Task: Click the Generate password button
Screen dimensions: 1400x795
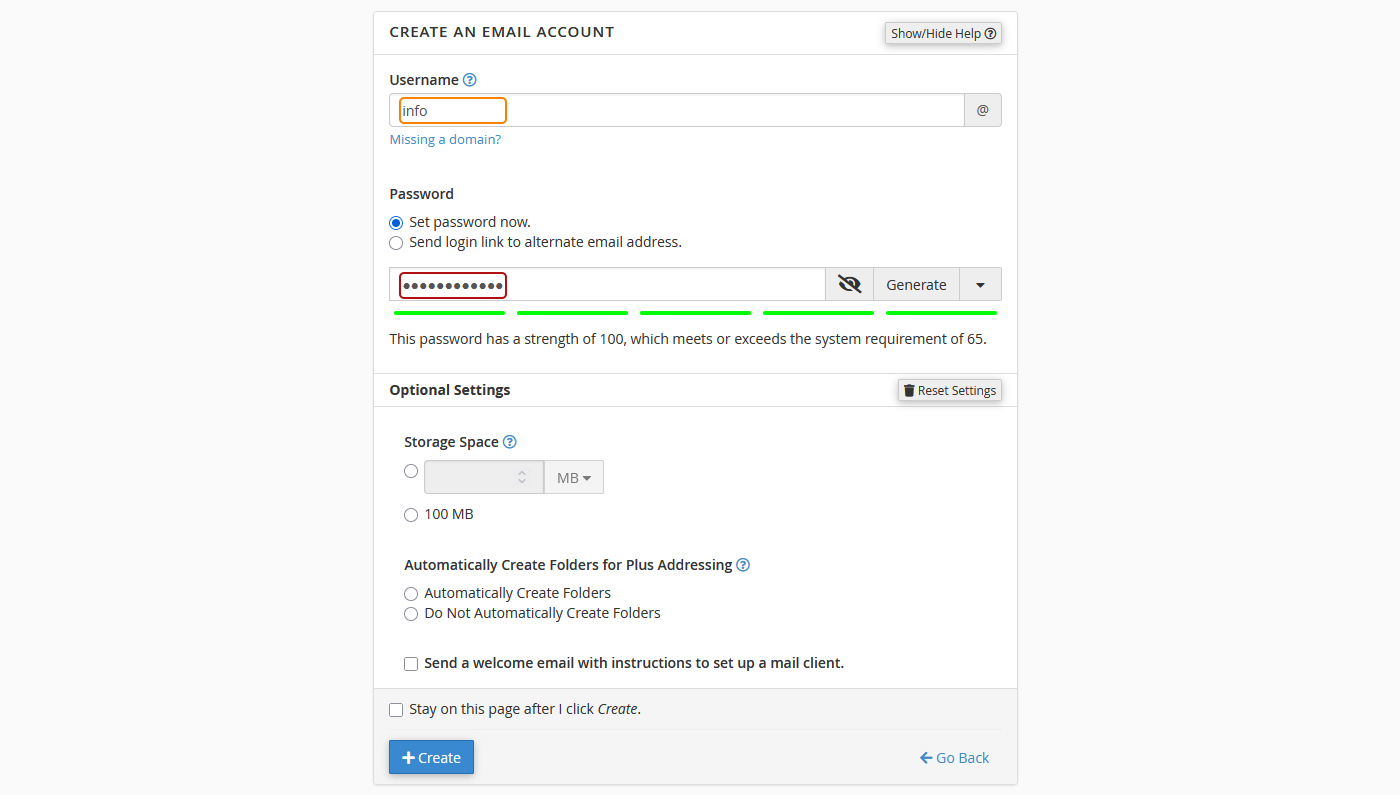Action: coord(916,285)
